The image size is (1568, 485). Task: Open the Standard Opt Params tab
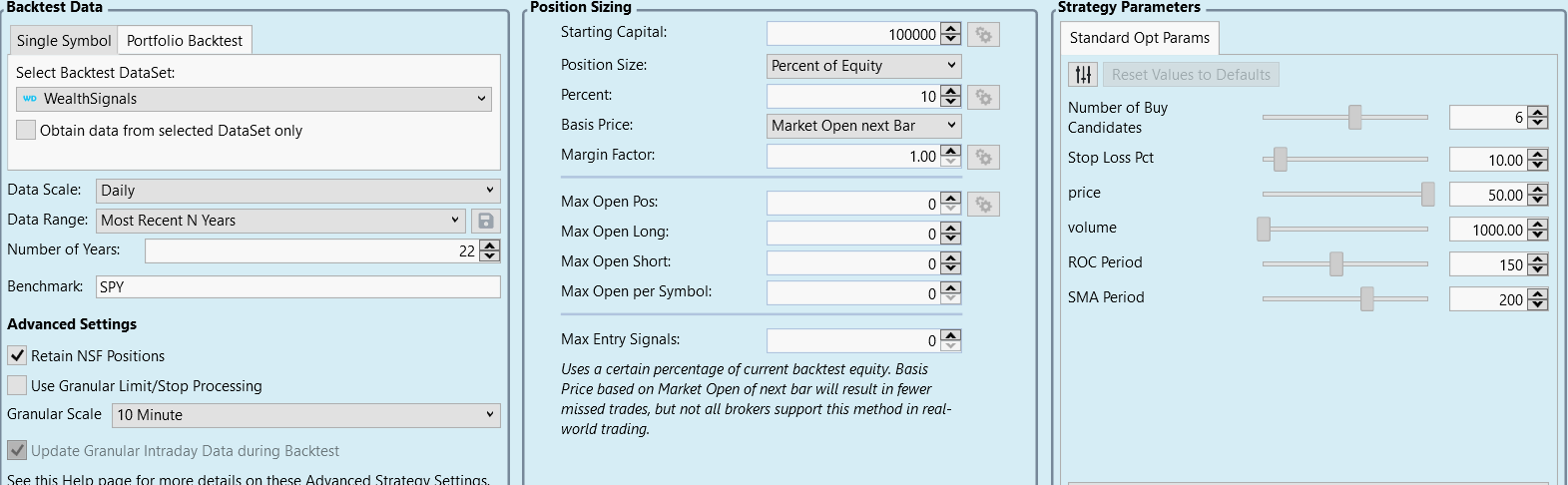tap(1139, 38)
